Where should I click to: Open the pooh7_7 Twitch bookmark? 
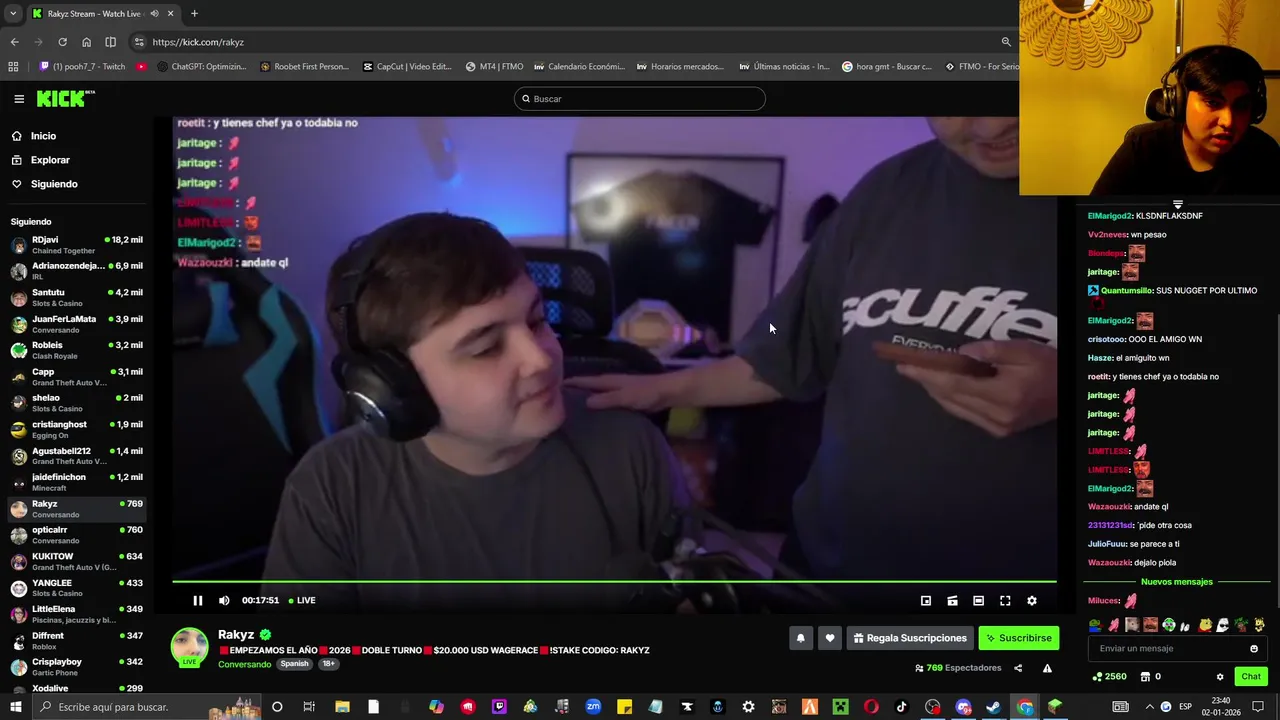click(82, 67)
